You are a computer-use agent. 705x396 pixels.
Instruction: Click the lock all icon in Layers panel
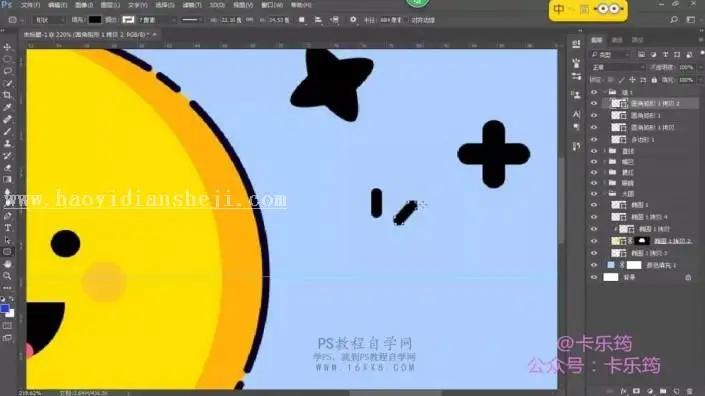click(654, 80)
